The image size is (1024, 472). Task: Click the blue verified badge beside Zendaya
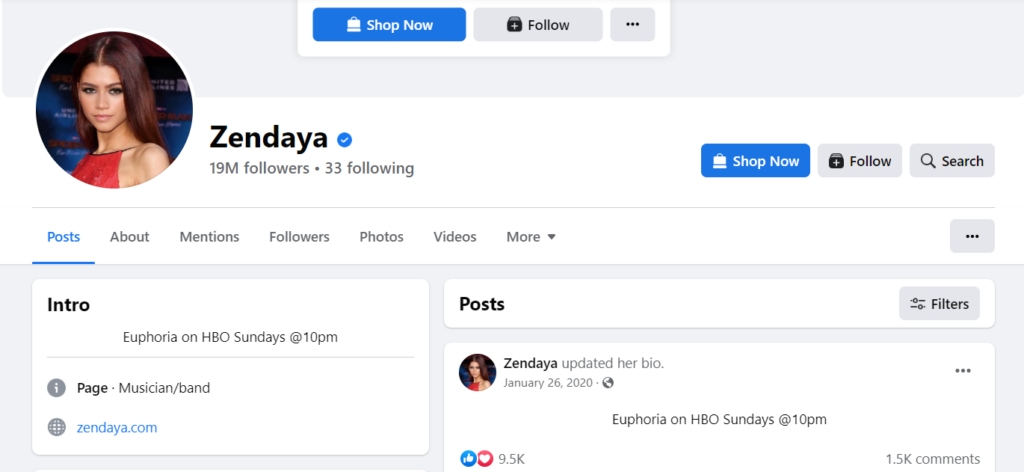[x=344, y=139]
